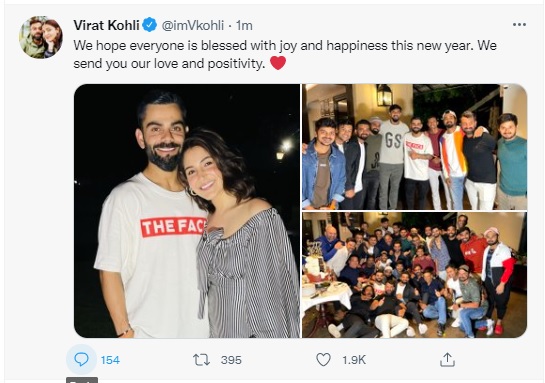Open the profile avatar picture
The width and height of the screenshot is (545, 383).
coord(41,37)
